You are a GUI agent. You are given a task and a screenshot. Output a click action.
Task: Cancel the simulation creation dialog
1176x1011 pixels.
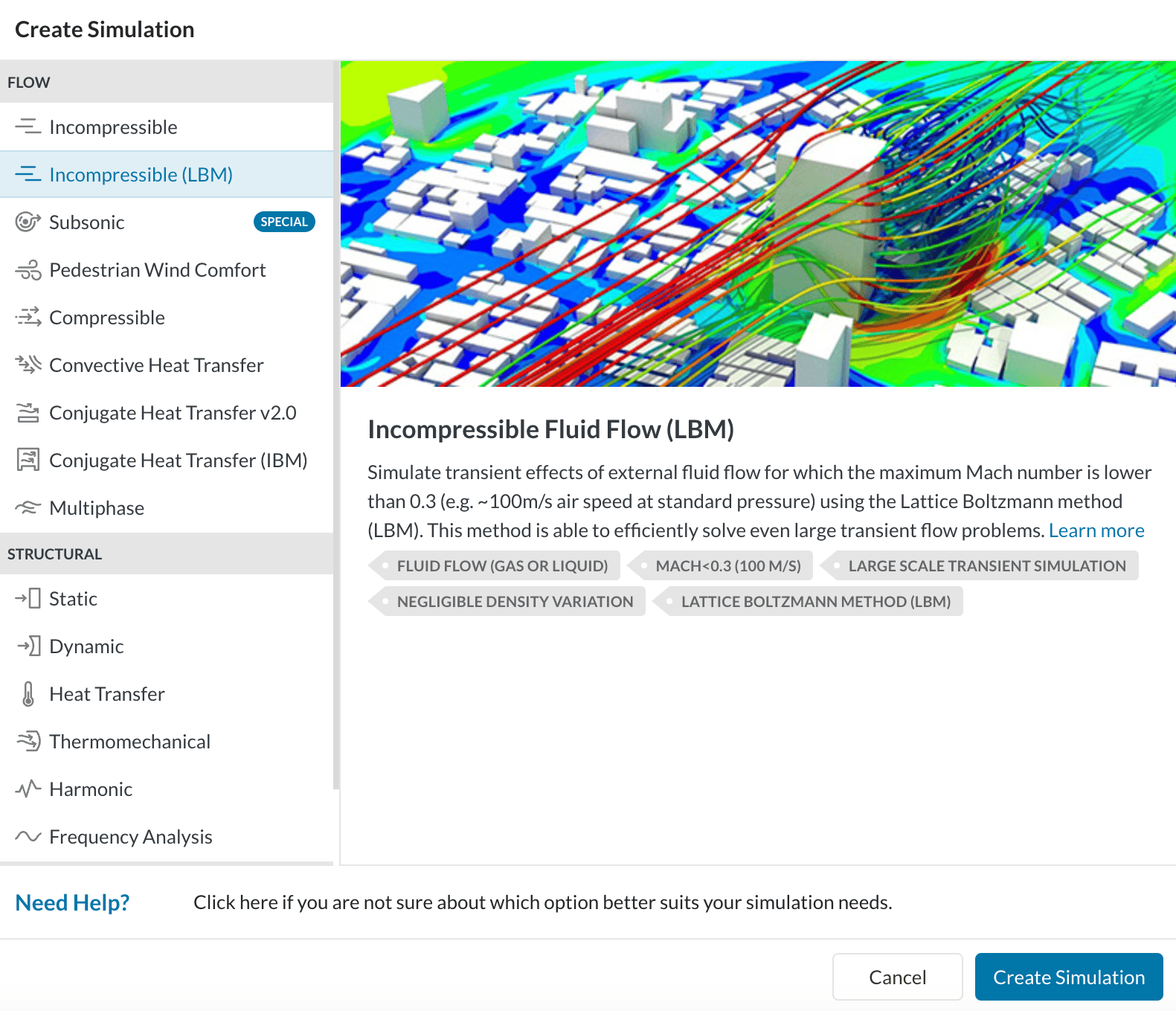coord(897,977)
